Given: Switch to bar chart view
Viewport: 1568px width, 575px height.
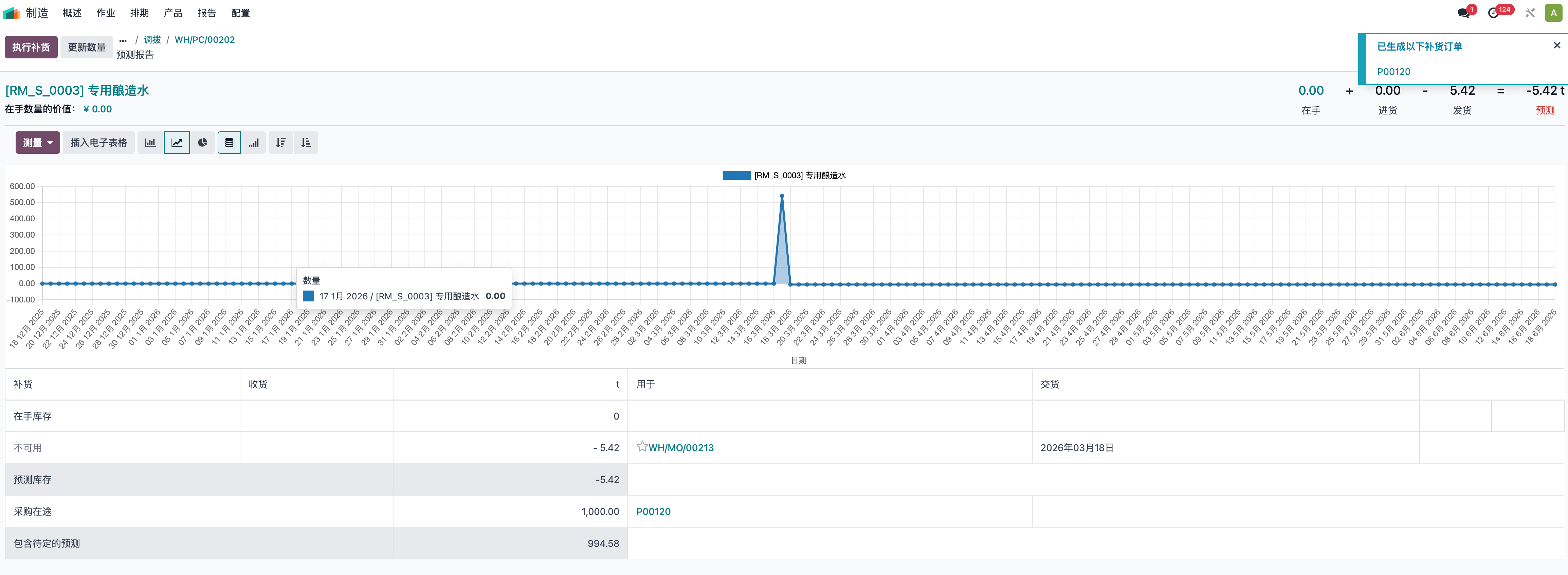Looking at the screenshot, I should pos(150,142).
